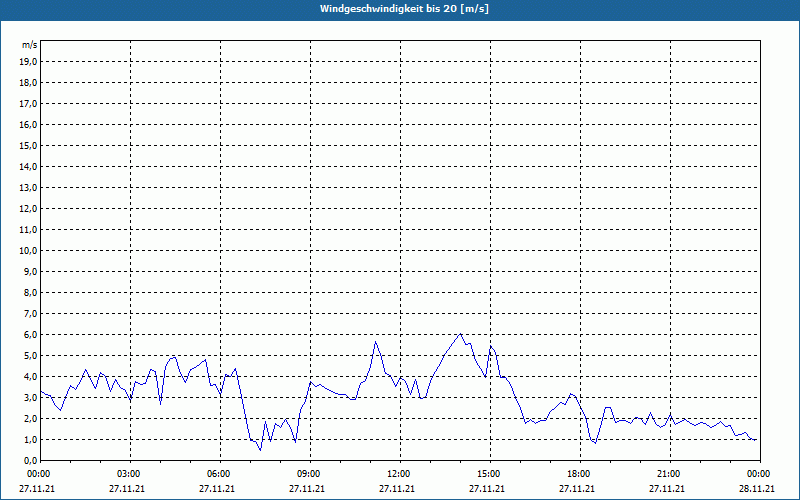
Task: Click the 11,0 y-axis label
Action: click(x=28, y=230)
